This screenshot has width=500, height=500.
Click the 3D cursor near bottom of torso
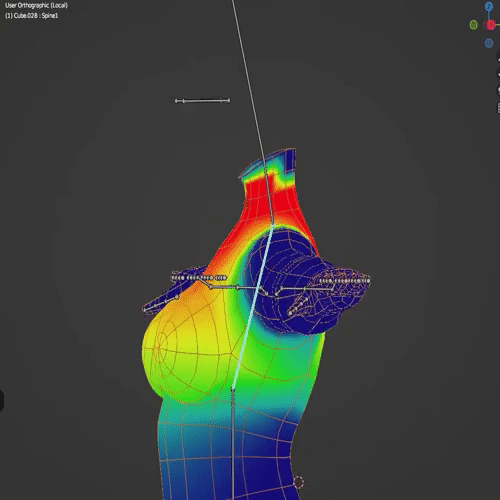click(299, 482)
